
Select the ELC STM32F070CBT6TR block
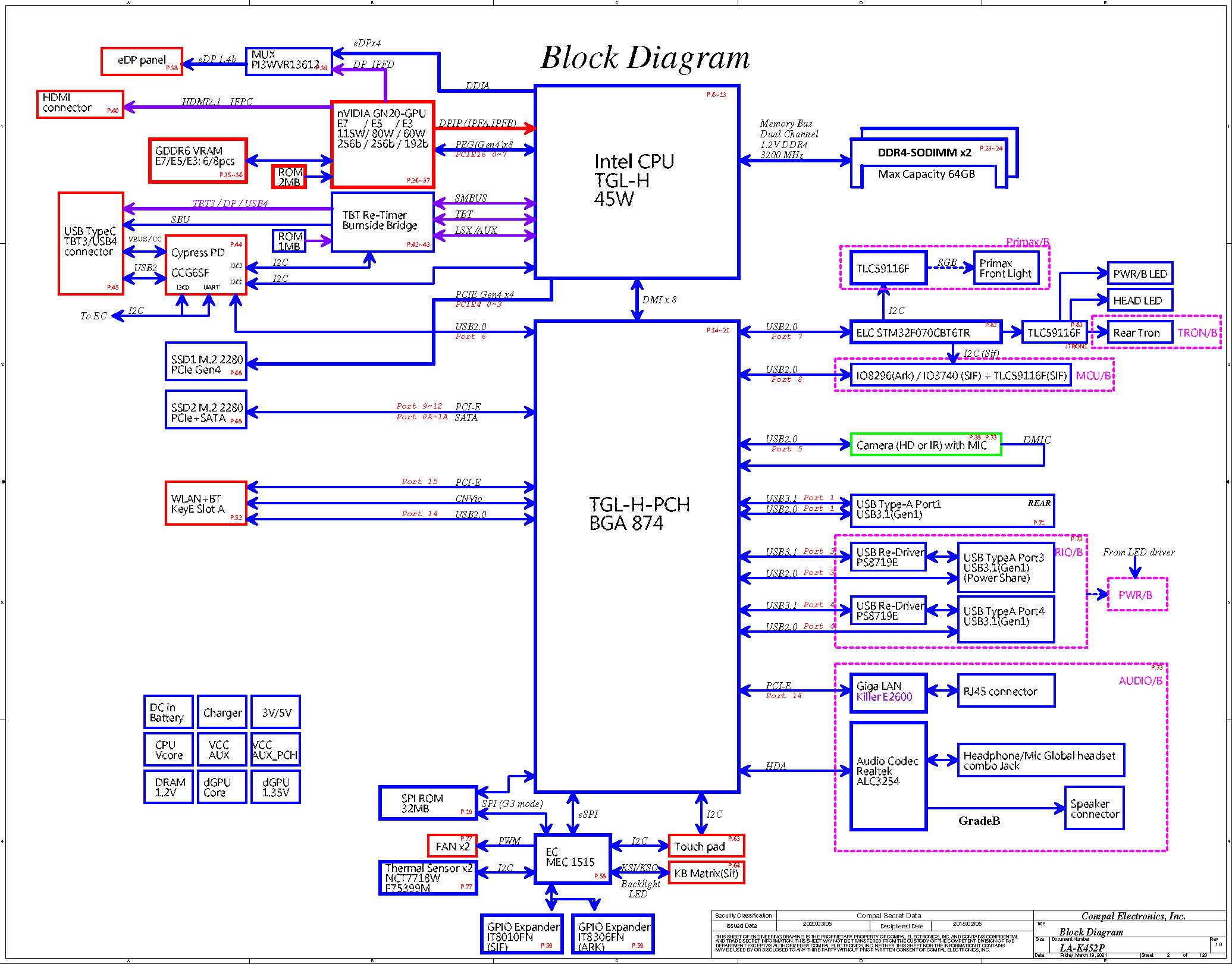925,332
